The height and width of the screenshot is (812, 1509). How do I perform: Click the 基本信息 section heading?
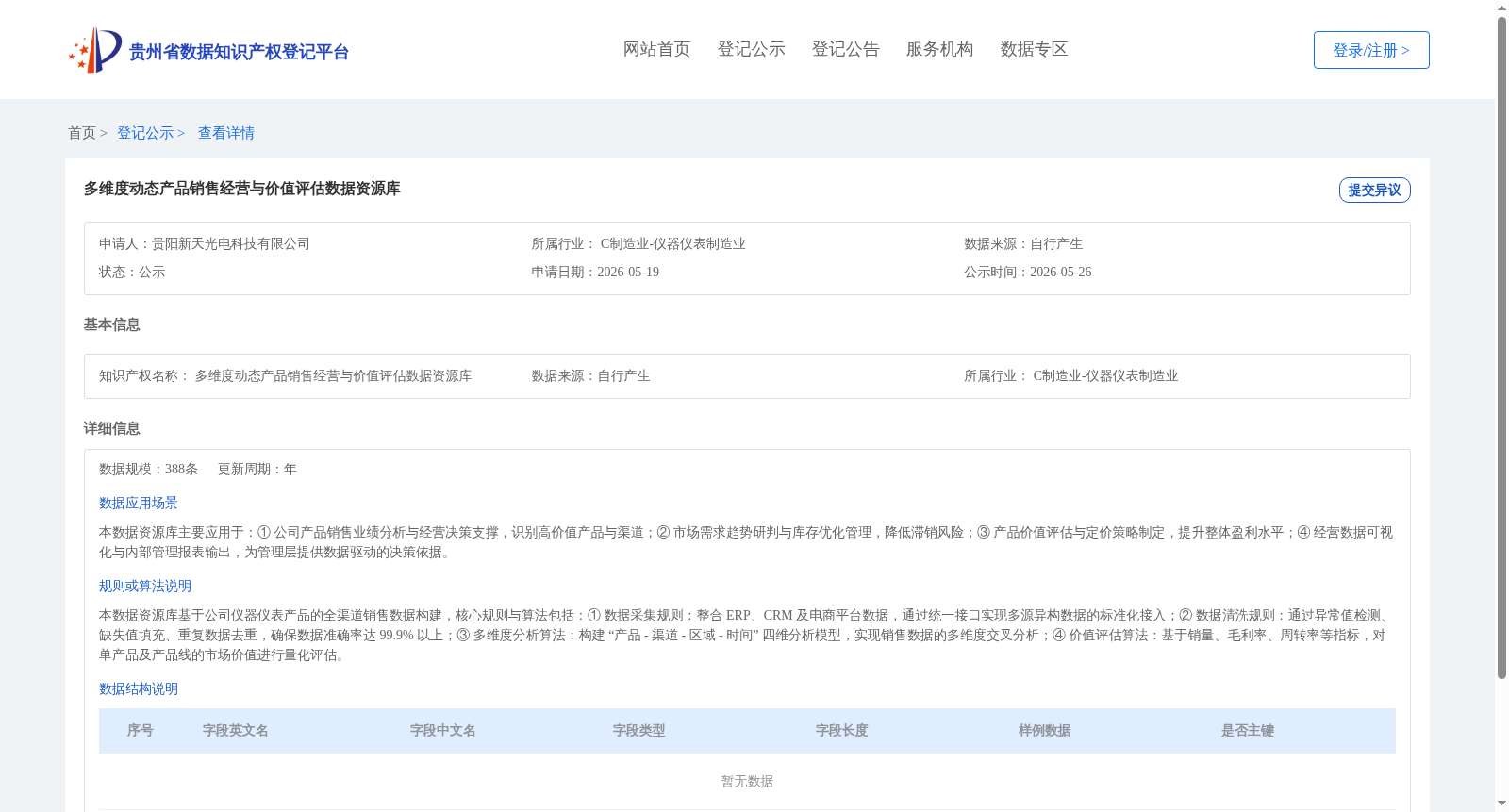coord(111,324)
